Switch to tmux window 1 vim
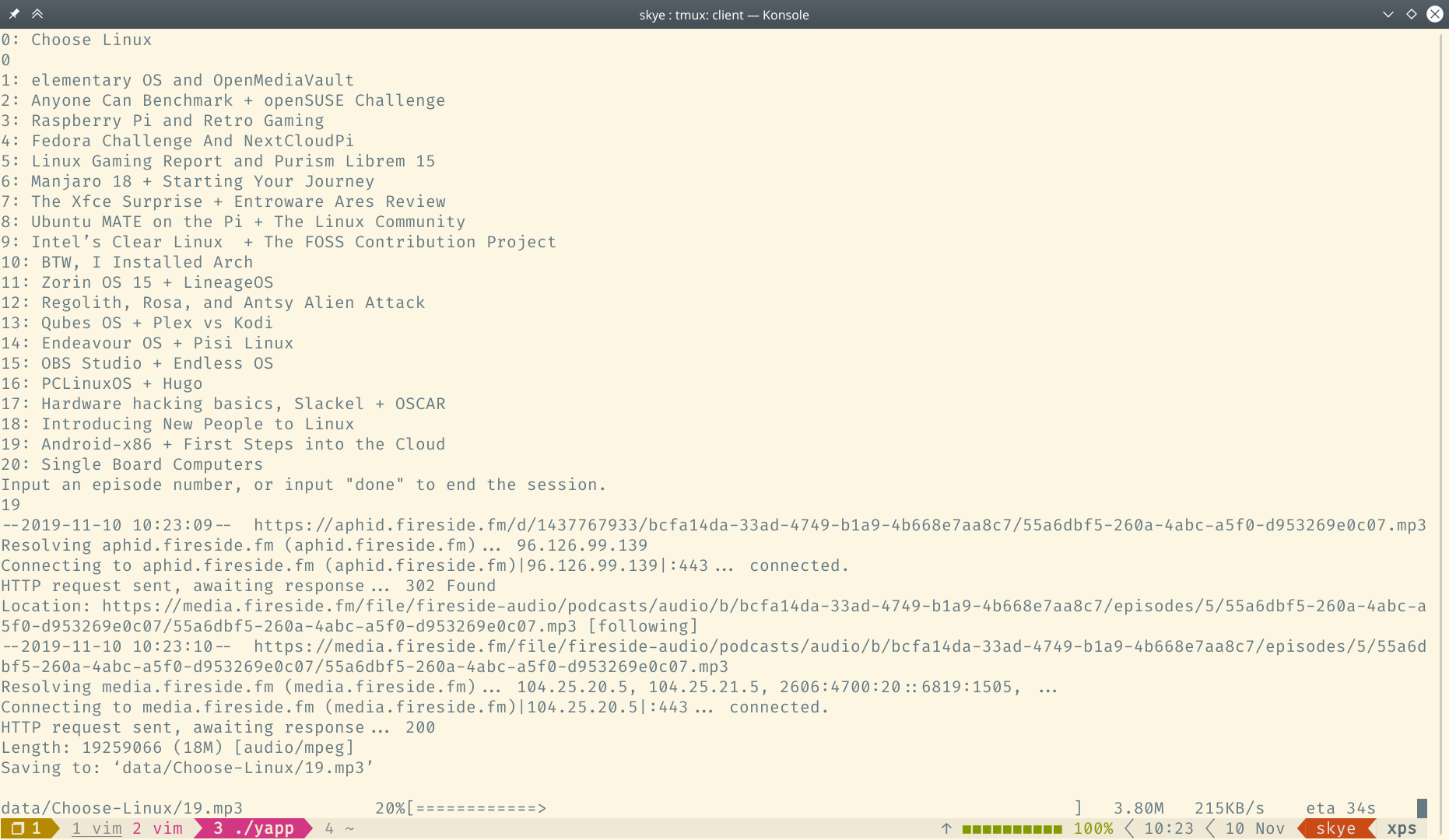The height and width of the screenshot is (840, 1449). [96, 828]
